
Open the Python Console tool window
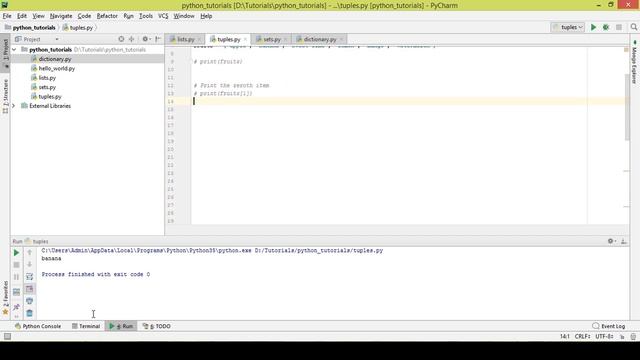38,326
